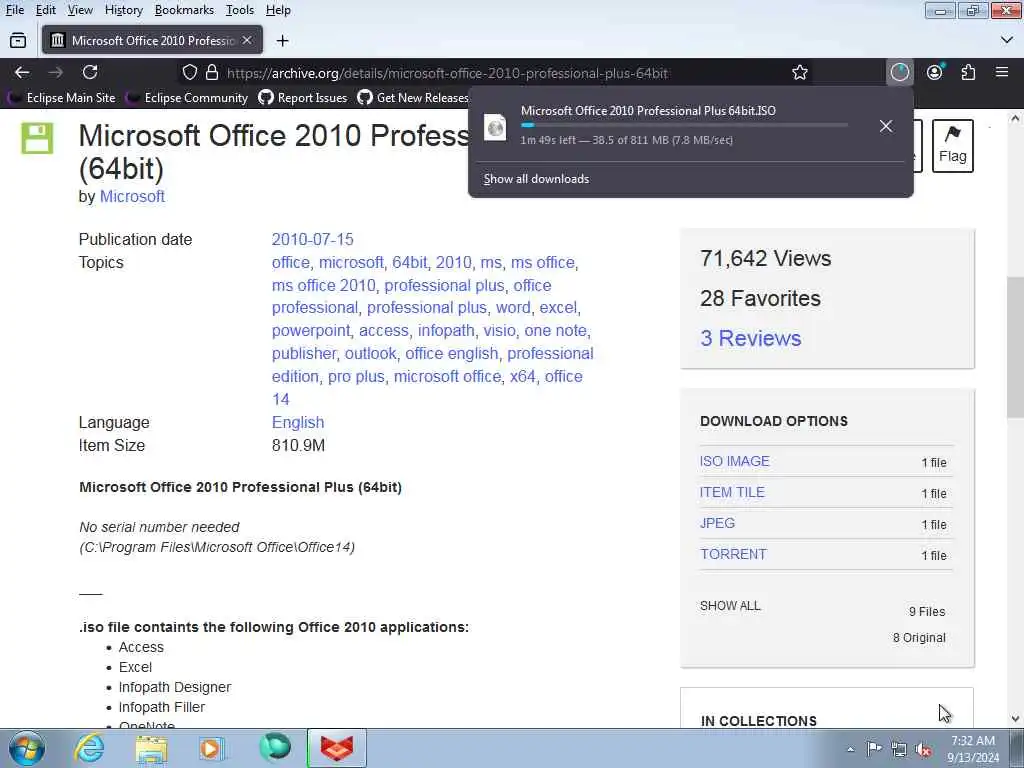Click the padlock site security icon
Viewport: 1024px width, 768px height.
(212, 72)
